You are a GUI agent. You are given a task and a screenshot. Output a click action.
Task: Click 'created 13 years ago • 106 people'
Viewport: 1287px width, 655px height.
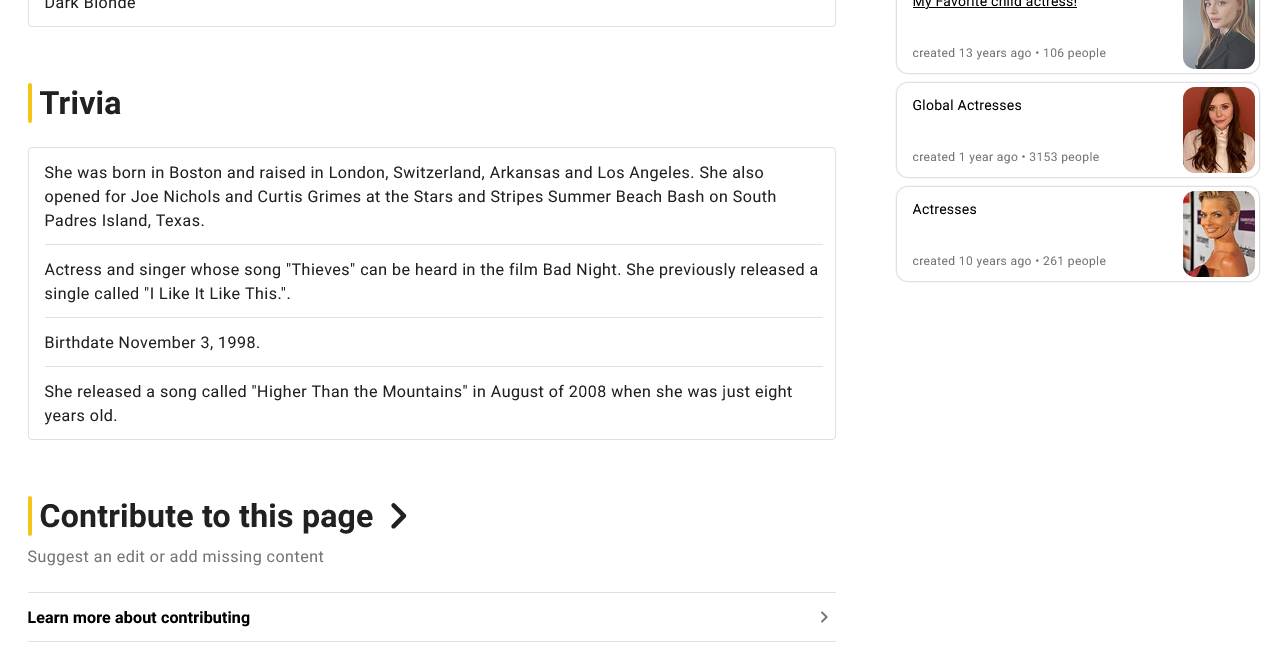pos(1009,53)
